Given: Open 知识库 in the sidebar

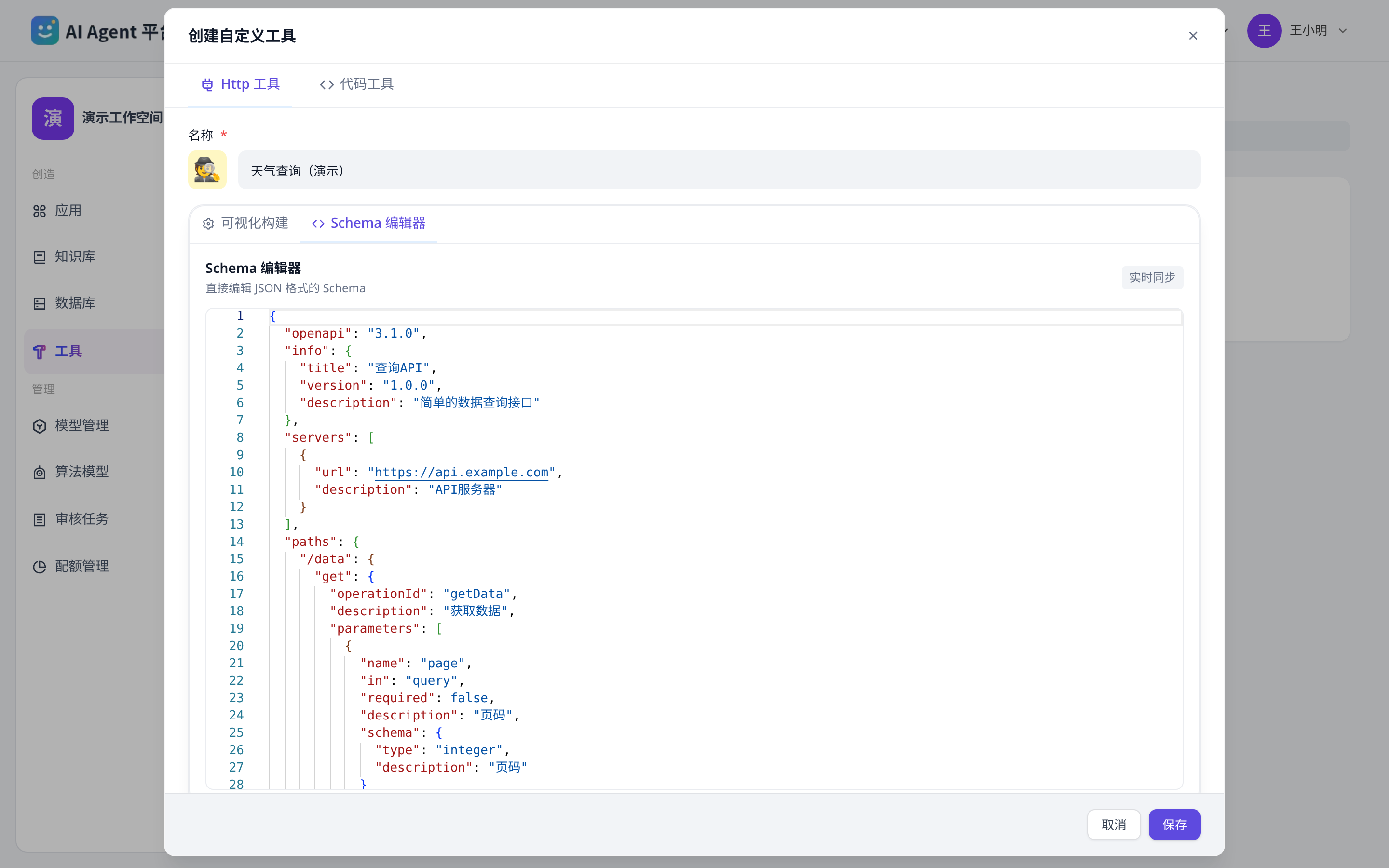Looking at the screenshot, I should [94, 257].
